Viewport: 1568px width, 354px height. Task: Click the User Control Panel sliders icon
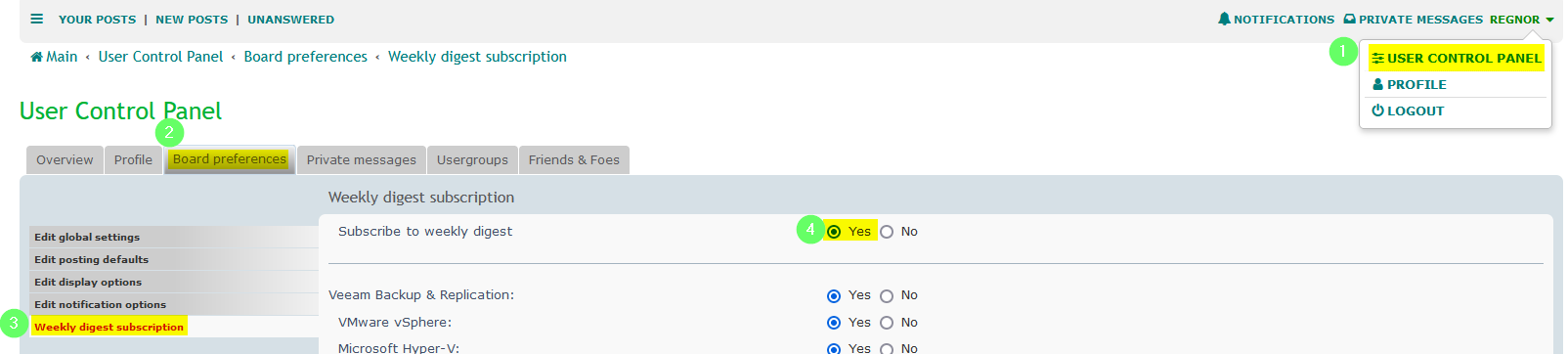click(x=1377, y=58)
